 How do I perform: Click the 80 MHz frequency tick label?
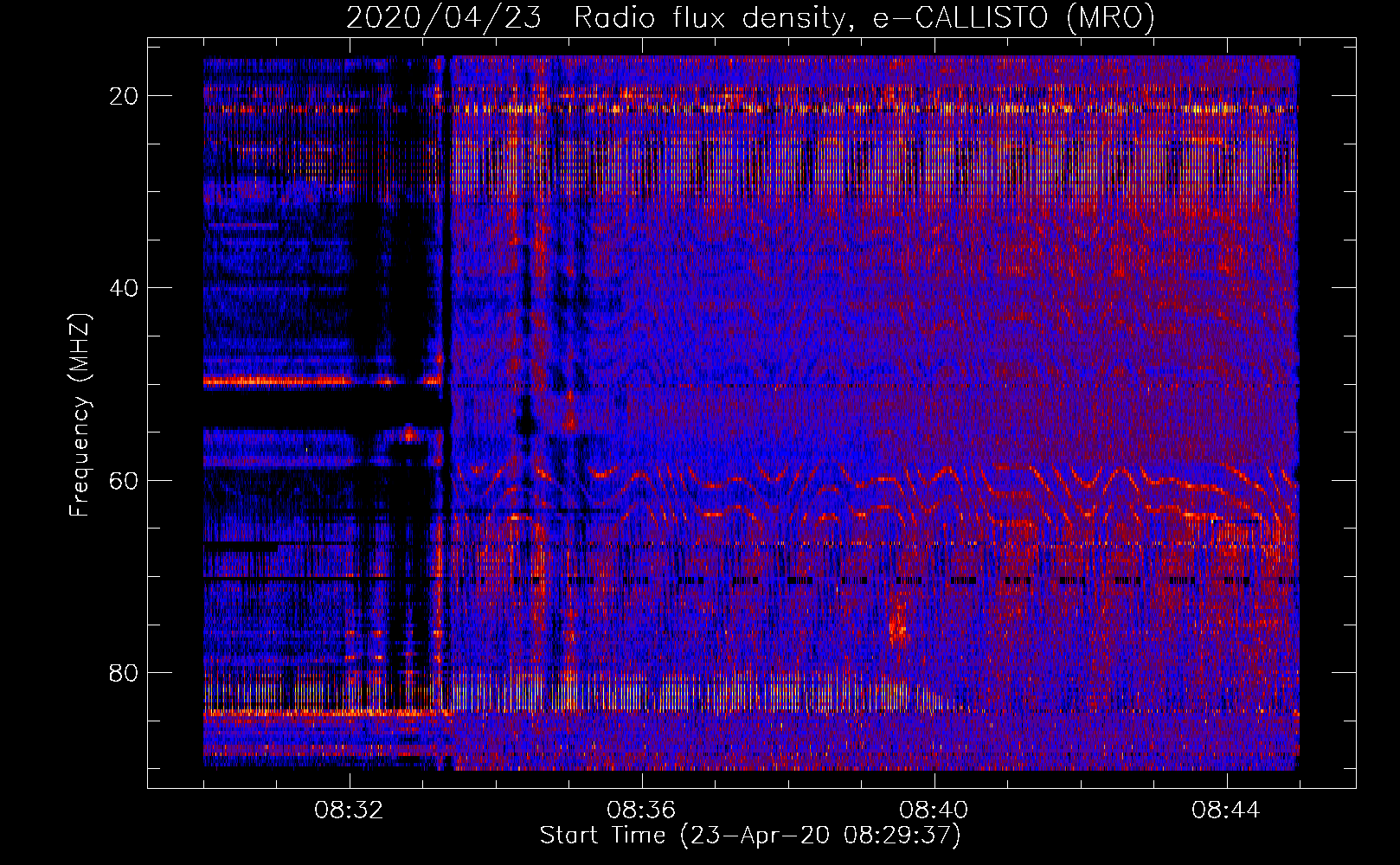pos(124,673)
